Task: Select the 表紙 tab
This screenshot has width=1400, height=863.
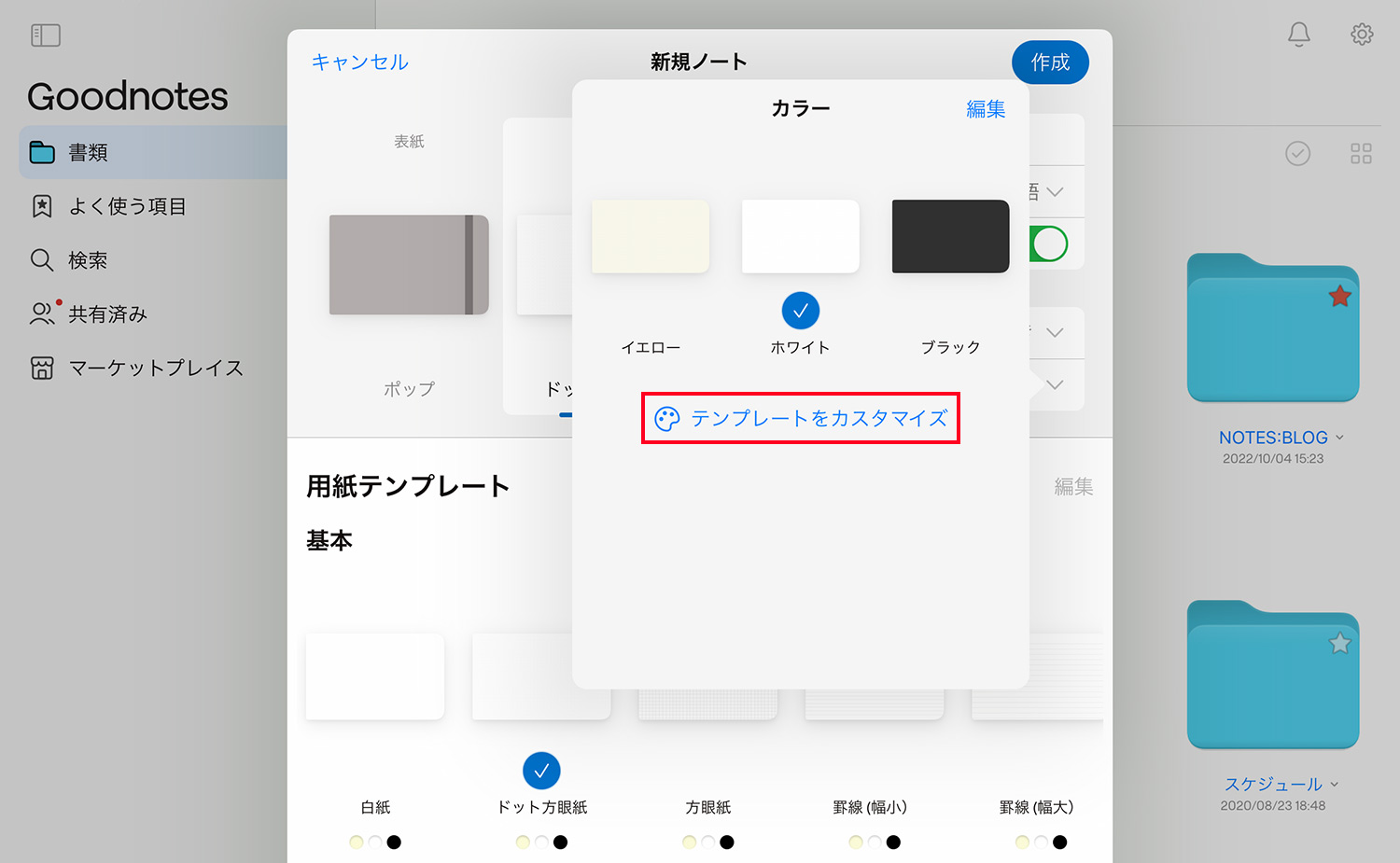Action: click(x=409, y=142)
